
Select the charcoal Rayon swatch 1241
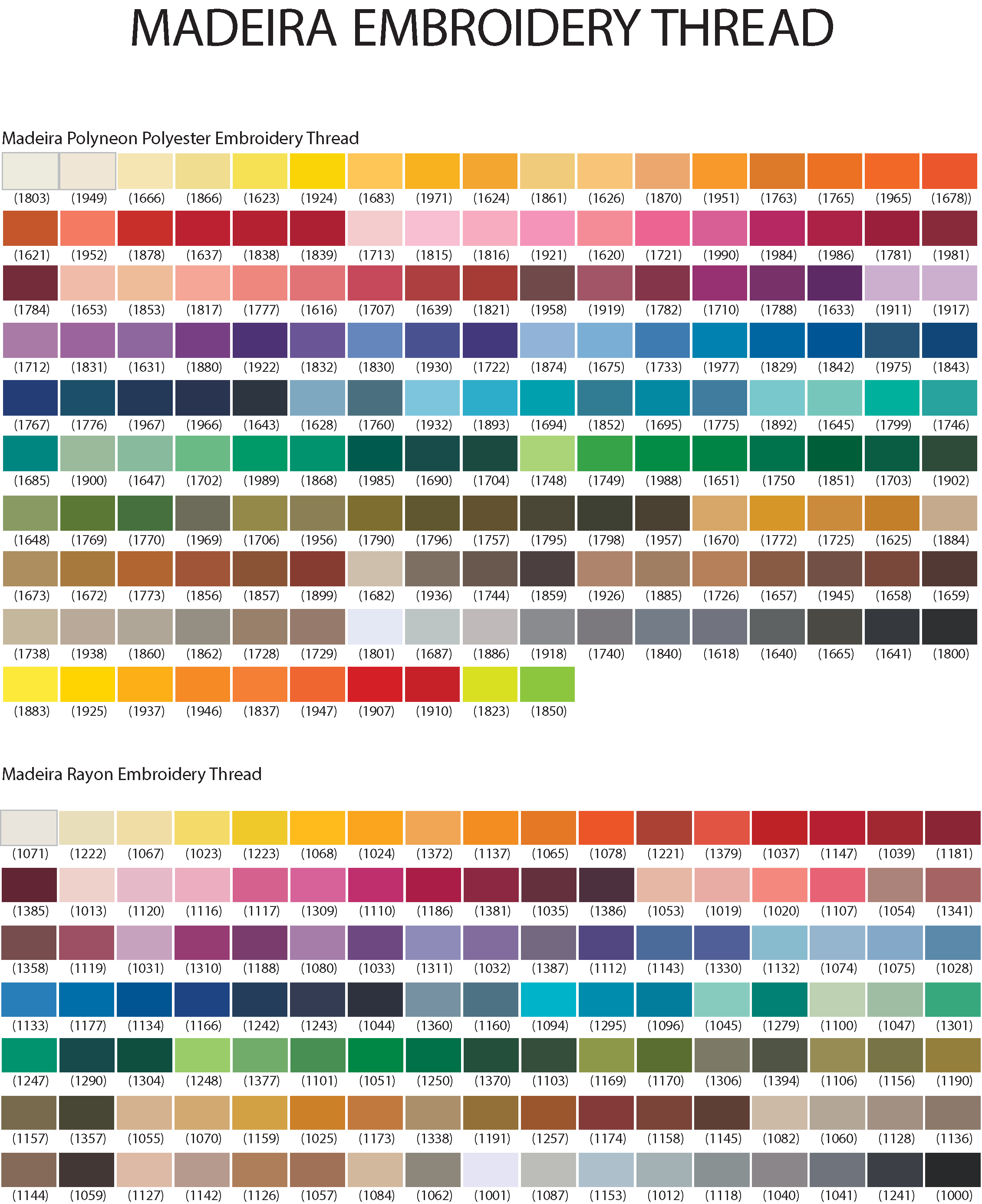pyautogui.click(x=895, y=1170)
